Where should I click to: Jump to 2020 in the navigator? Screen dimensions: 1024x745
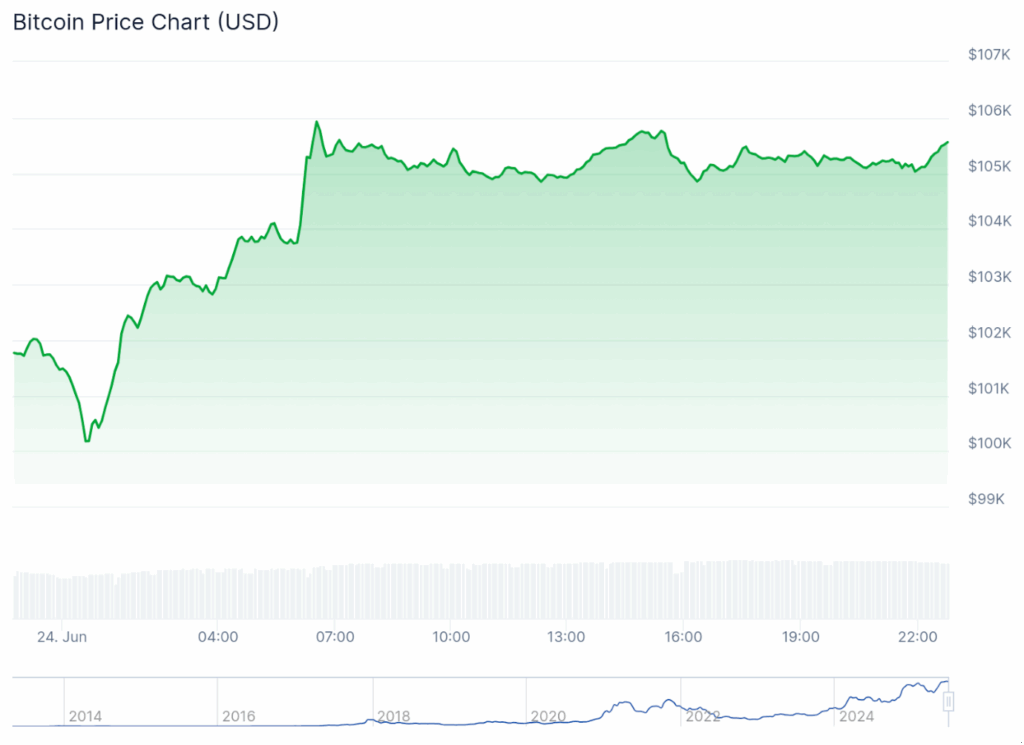pos(549,716)
